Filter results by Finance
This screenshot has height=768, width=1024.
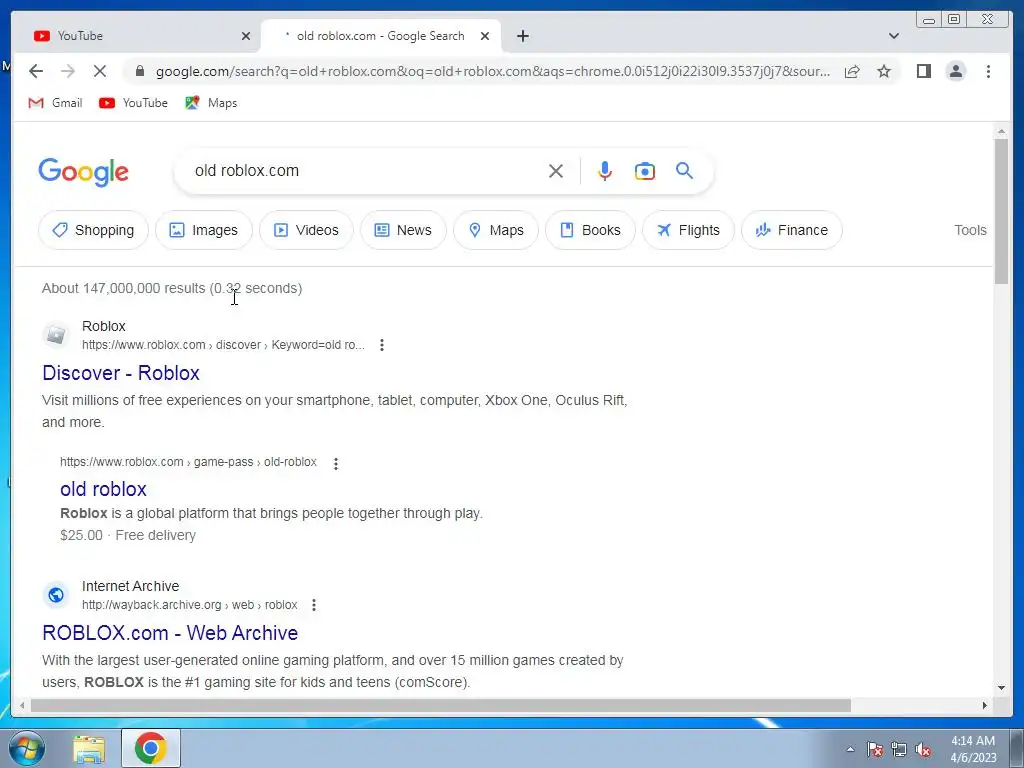pyautogui.click(x=792, y=230)
